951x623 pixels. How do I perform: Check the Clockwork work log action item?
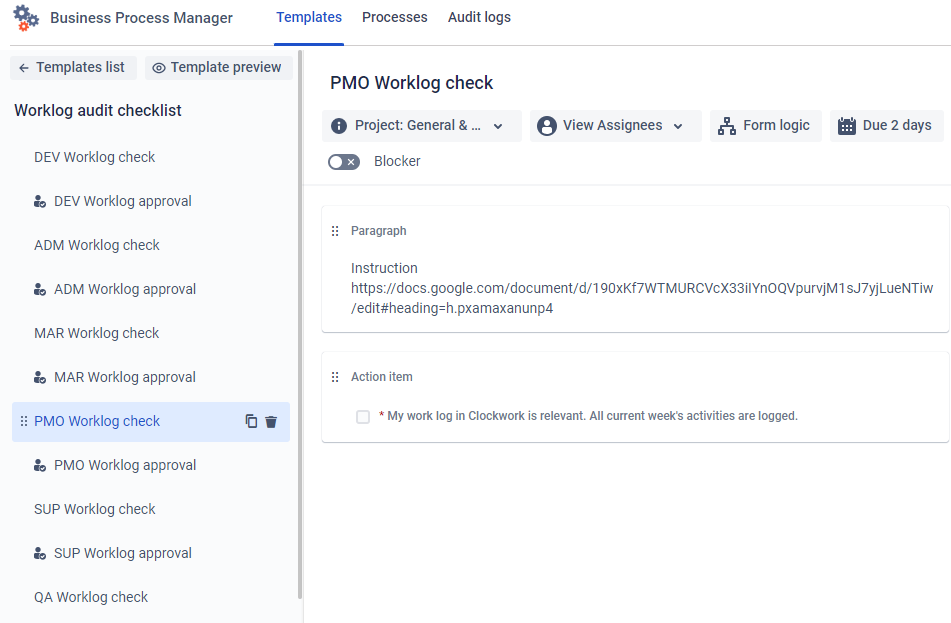363,417
